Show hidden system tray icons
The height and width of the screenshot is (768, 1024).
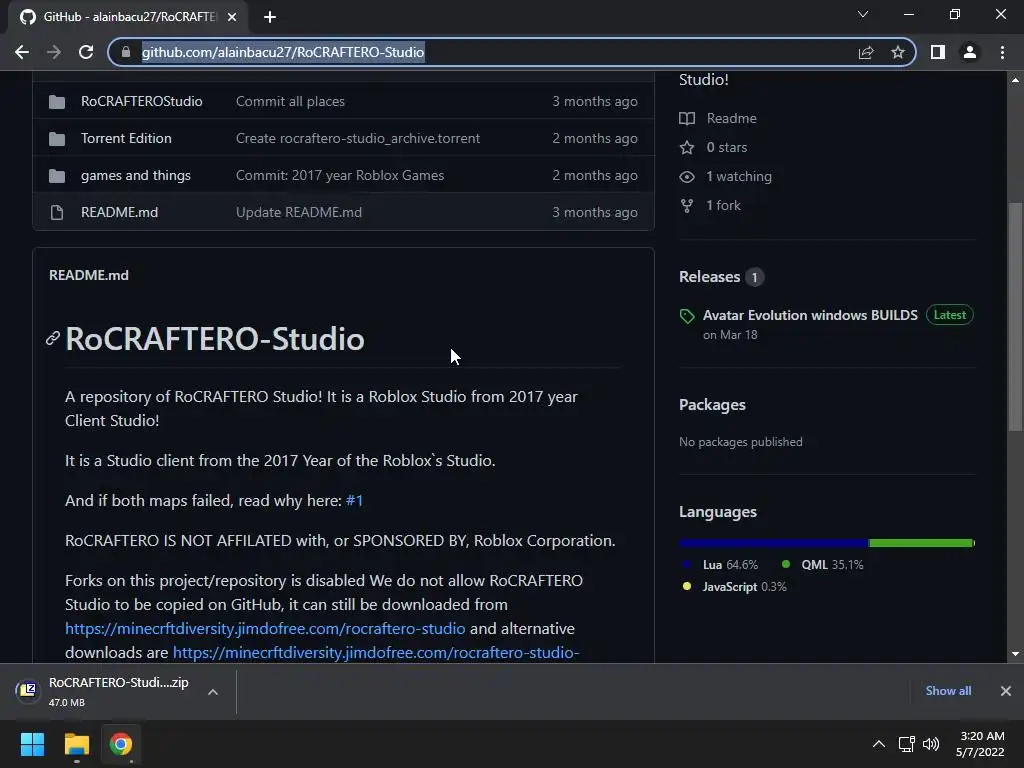coord(879,744)
